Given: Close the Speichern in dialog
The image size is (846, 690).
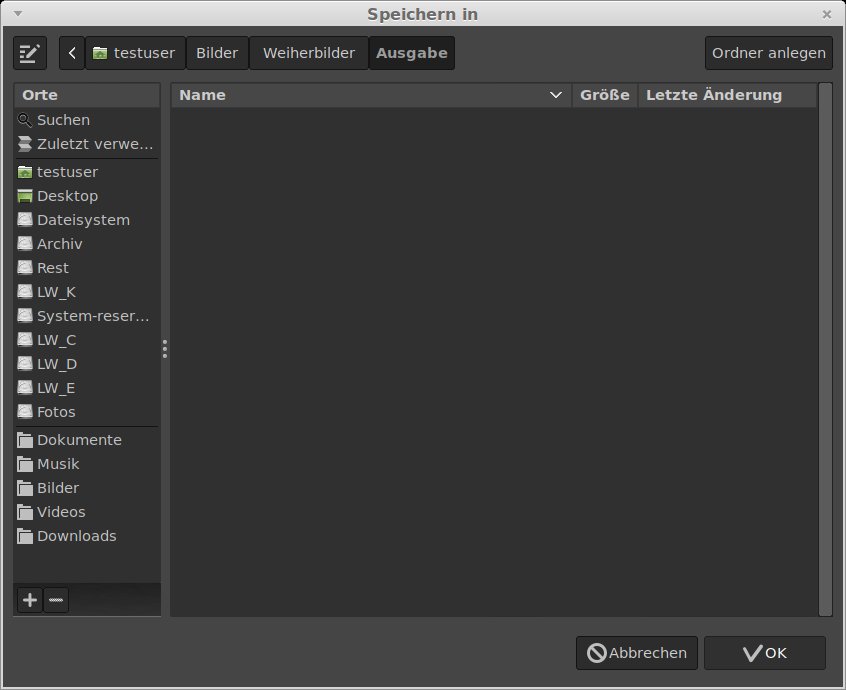Looking at the screenshot, I should [827, 15].
